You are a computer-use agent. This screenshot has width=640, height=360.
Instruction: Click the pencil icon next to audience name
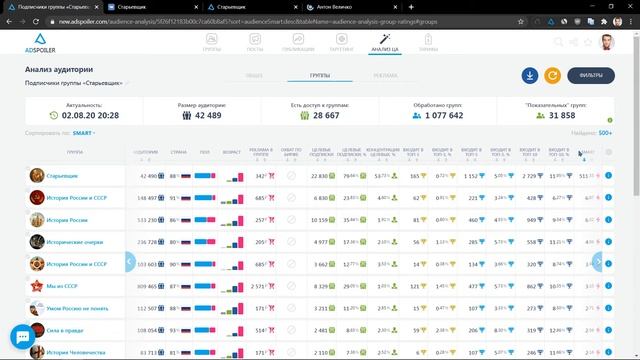click(127, 83)
